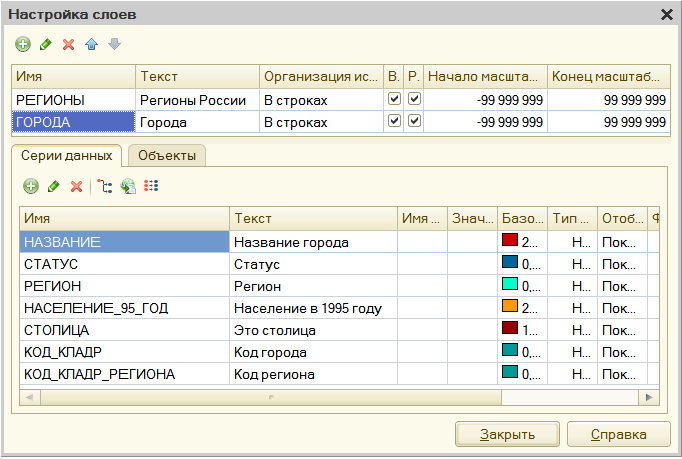The width and height of the screenshot is (682, 459).
Task: Switch to the Объекты tab
Action: point(166,155)
